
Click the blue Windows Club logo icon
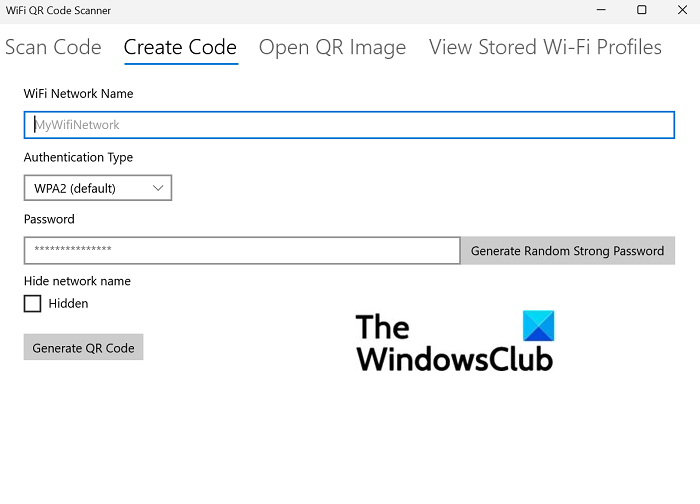(538, 326)
